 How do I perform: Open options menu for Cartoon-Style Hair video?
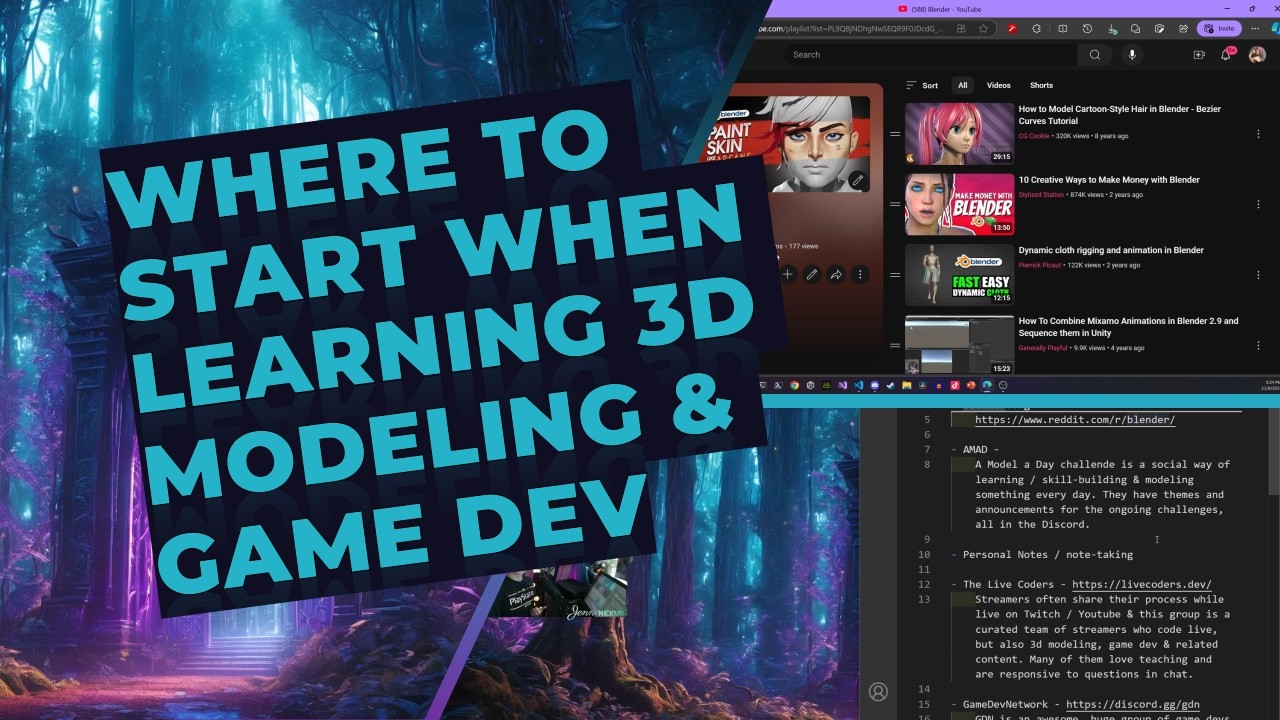click(1258, 133)
